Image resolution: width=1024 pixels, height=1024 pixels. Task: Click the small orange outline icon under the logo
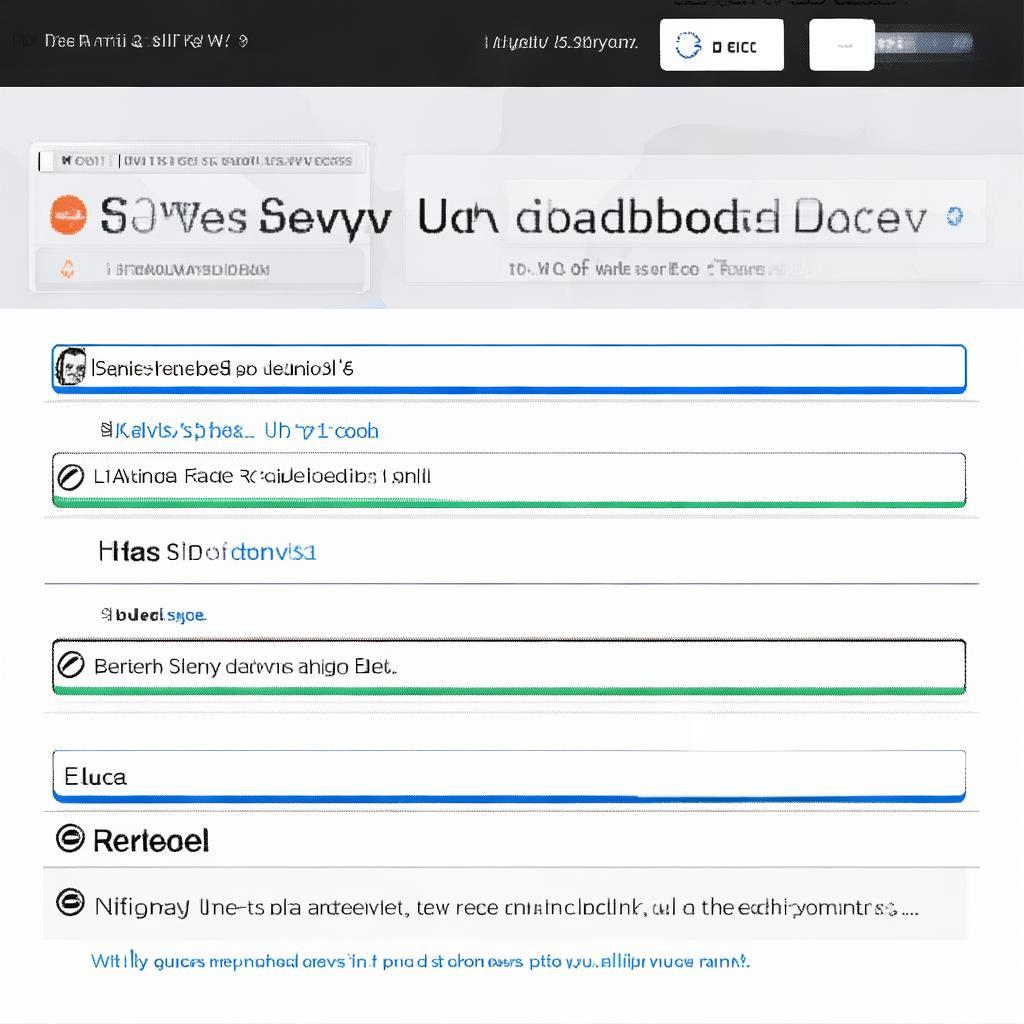tap(67, 268)
